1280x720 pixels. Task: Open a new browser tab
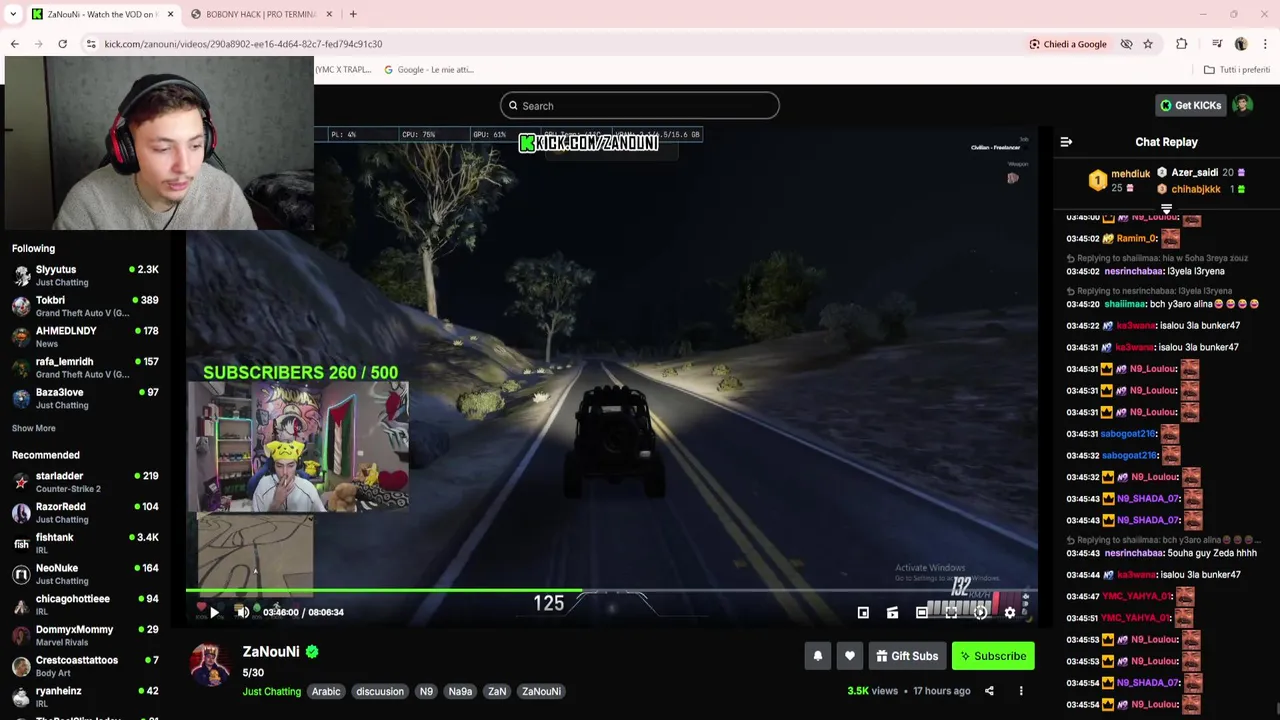[x=353, y=14]
